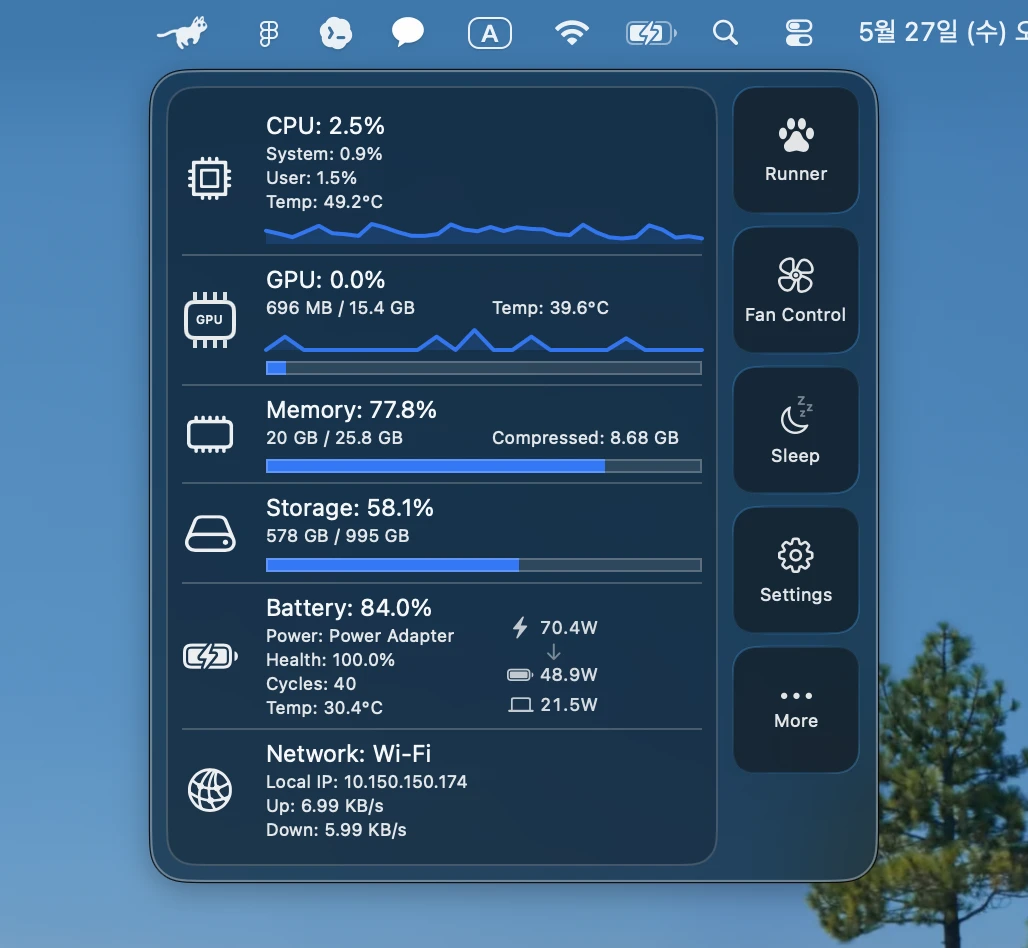Click the GPU chip icon
The image size is (1028, 948).
tap(210, 320)
